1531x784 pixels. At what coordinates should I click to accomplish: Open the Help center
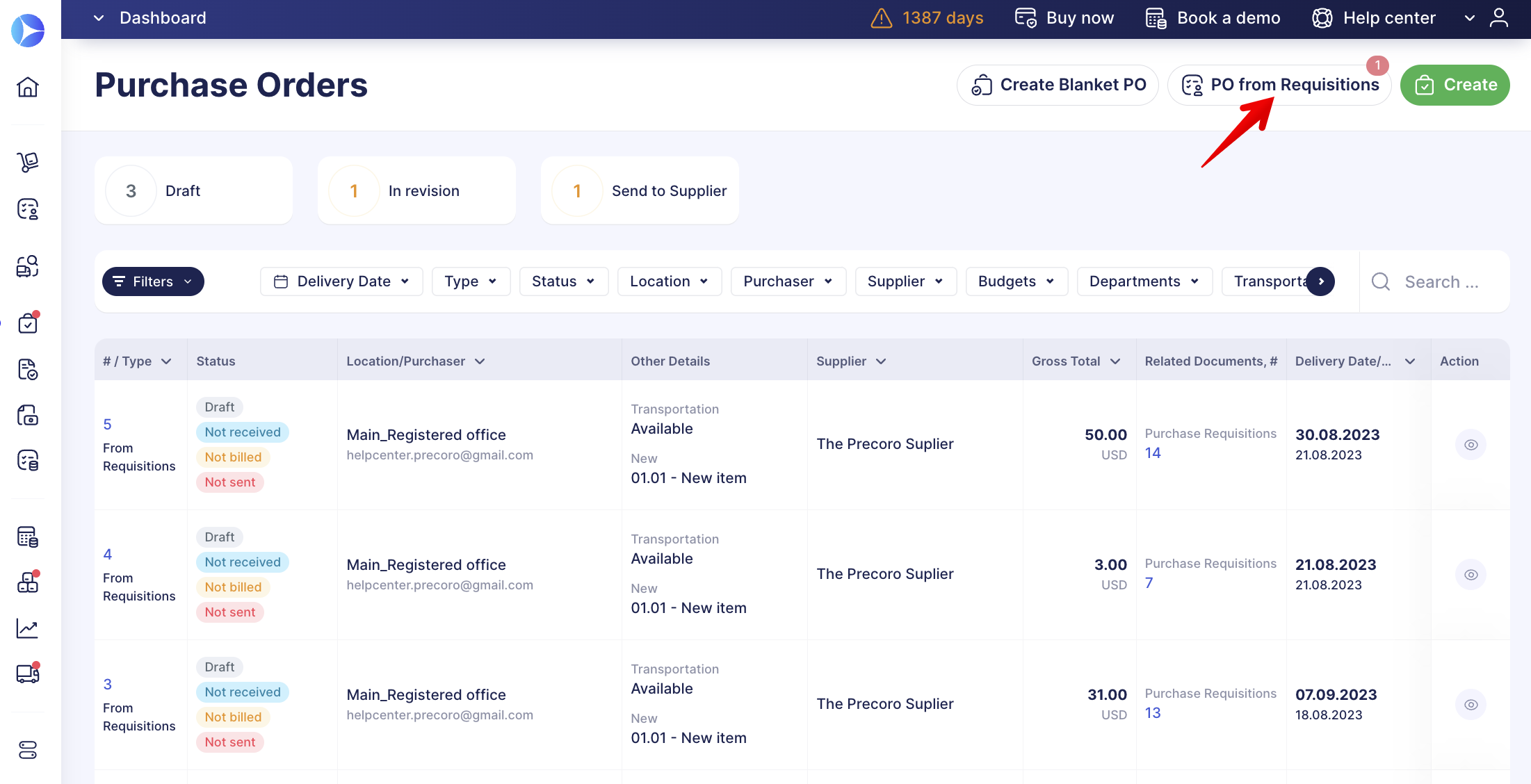1374,18
